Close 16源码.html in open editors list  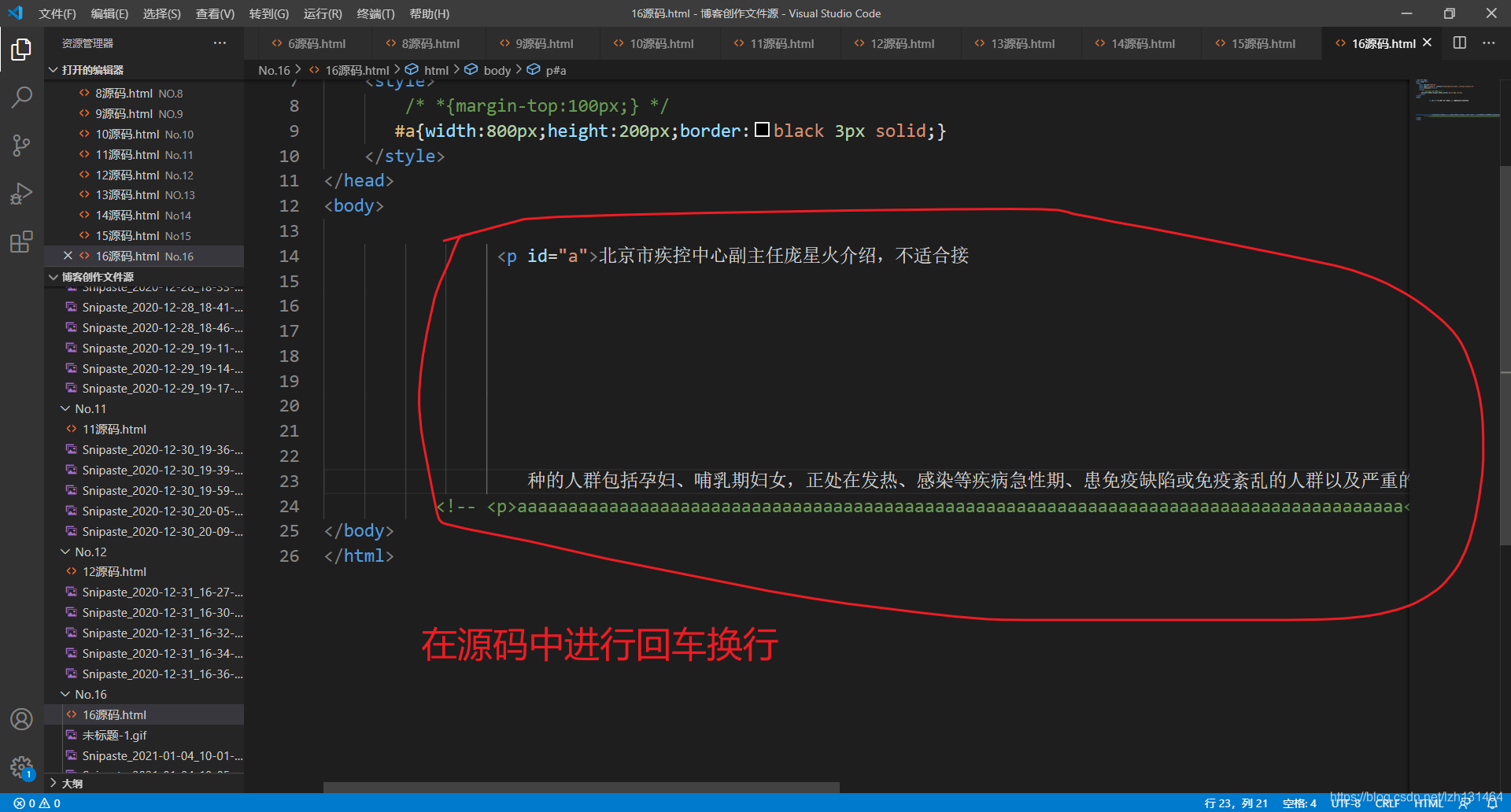click(68, 256)
